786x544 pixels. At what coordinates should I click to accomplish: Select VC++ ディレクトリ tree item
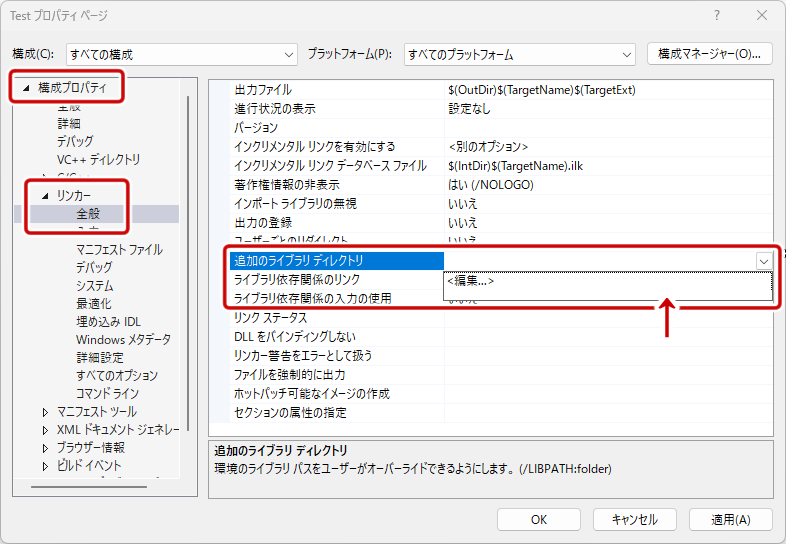[98, 159]
